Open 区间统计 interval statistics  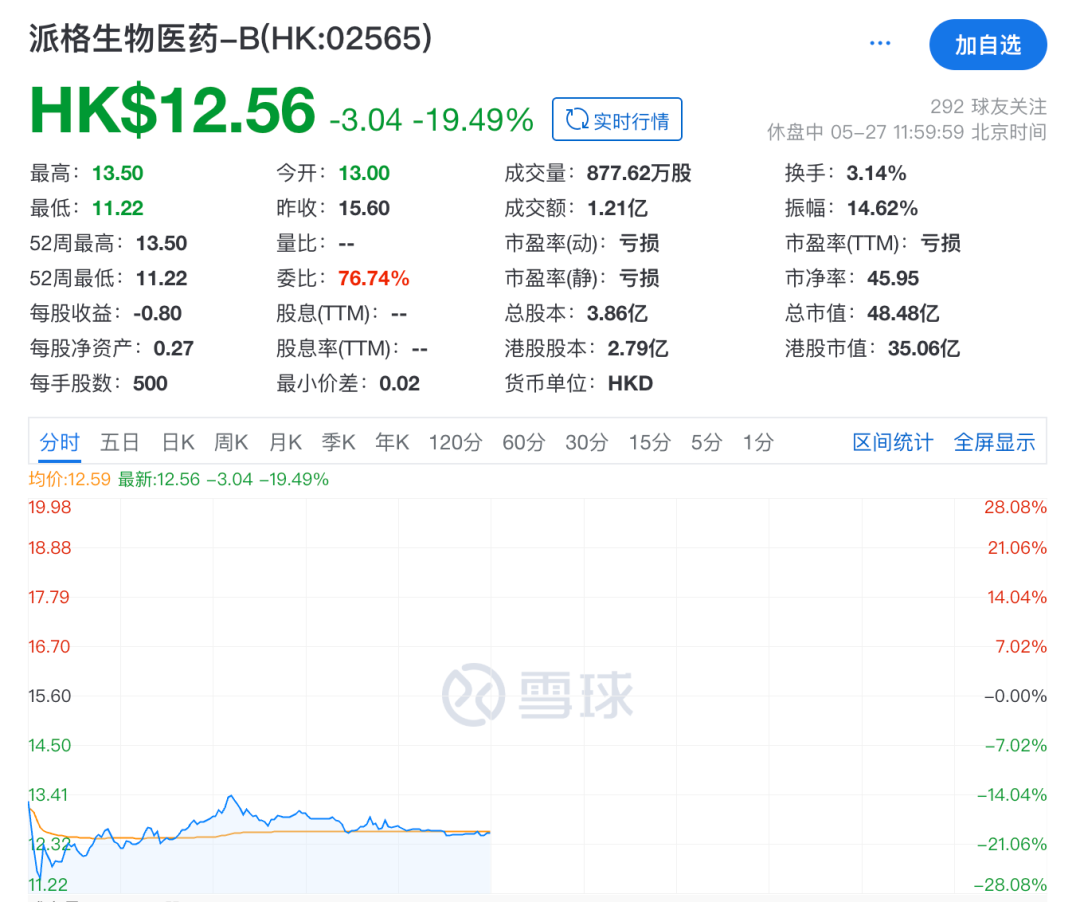[x=892, y=442]
